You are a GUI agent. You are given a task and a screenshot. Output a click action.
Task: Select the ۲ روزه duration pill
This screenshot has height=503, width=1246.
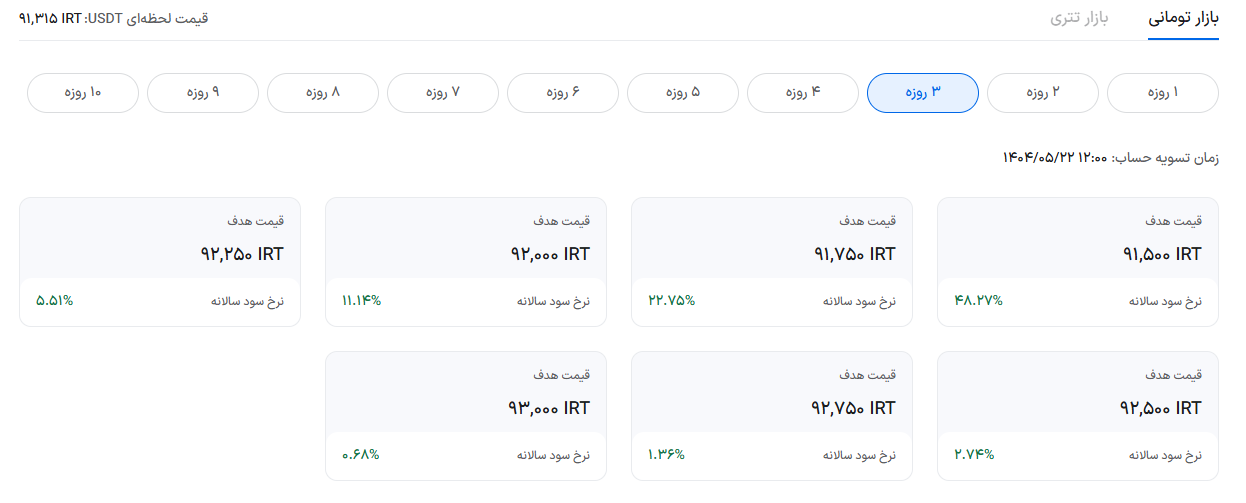1042,93
